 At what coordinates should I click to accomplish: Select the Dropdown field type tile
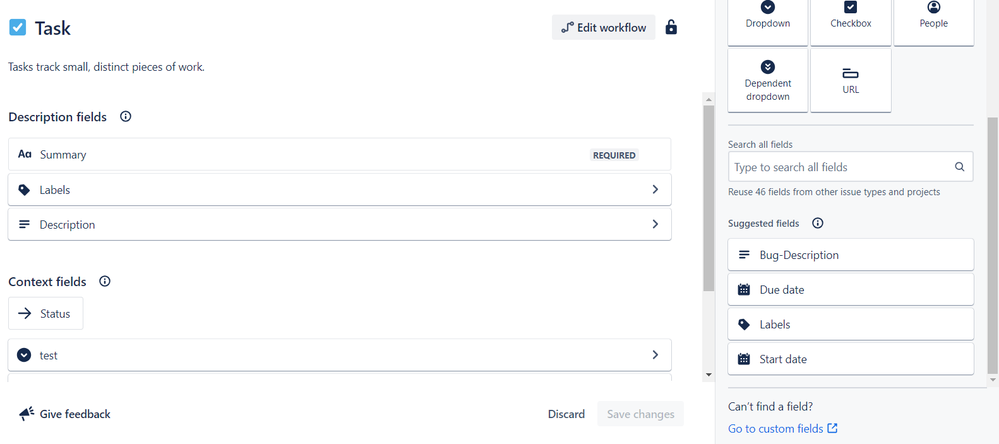pos(768,22)
